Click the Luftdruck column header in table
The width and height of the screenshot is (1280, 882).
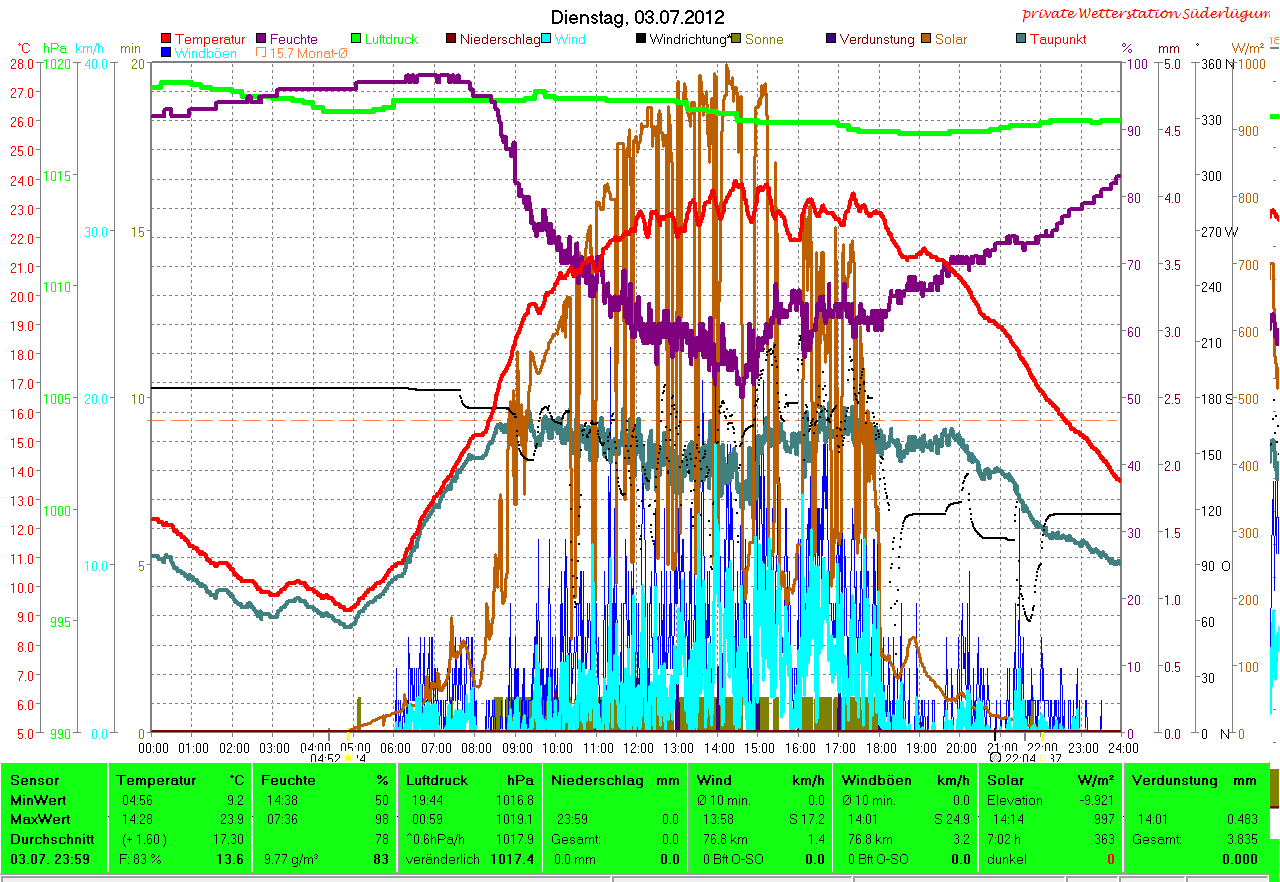(436, 780)
